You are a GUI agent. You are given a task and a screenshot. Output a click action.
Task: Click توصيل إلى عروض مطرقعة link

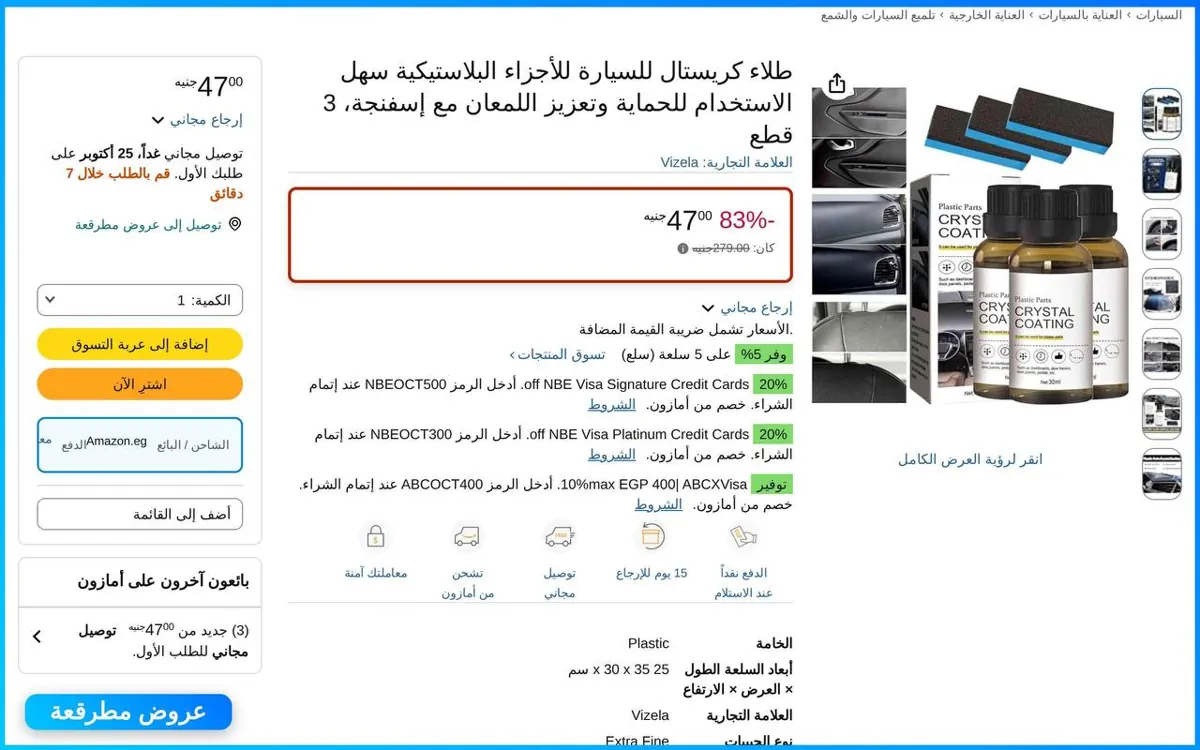(148, 224)
